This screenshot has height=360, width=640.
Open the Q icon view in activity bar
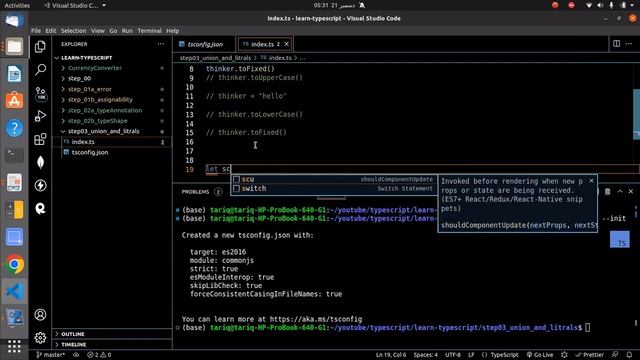(x=40, y=209)
